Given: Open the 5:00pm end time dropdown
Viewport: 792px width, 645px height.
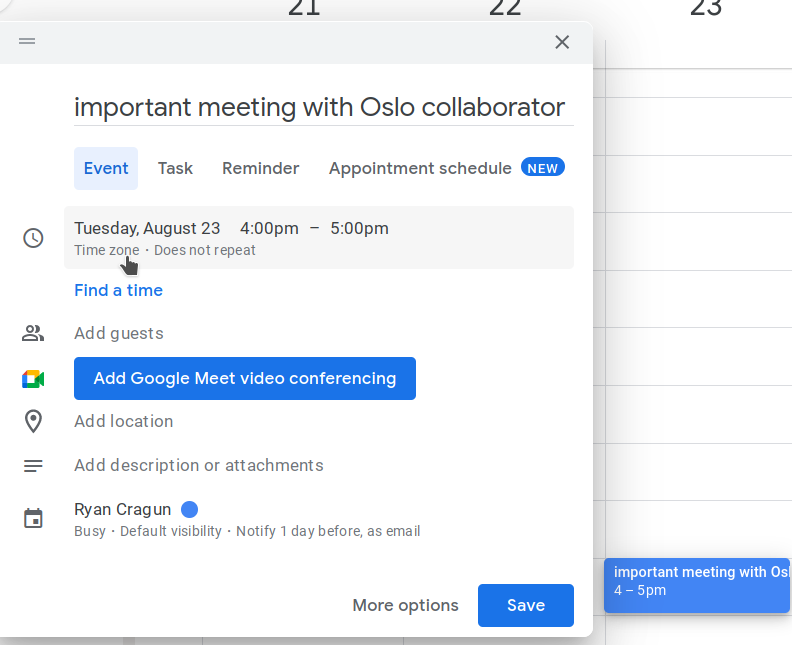Looking at the screenshot, I should (360, 228).
